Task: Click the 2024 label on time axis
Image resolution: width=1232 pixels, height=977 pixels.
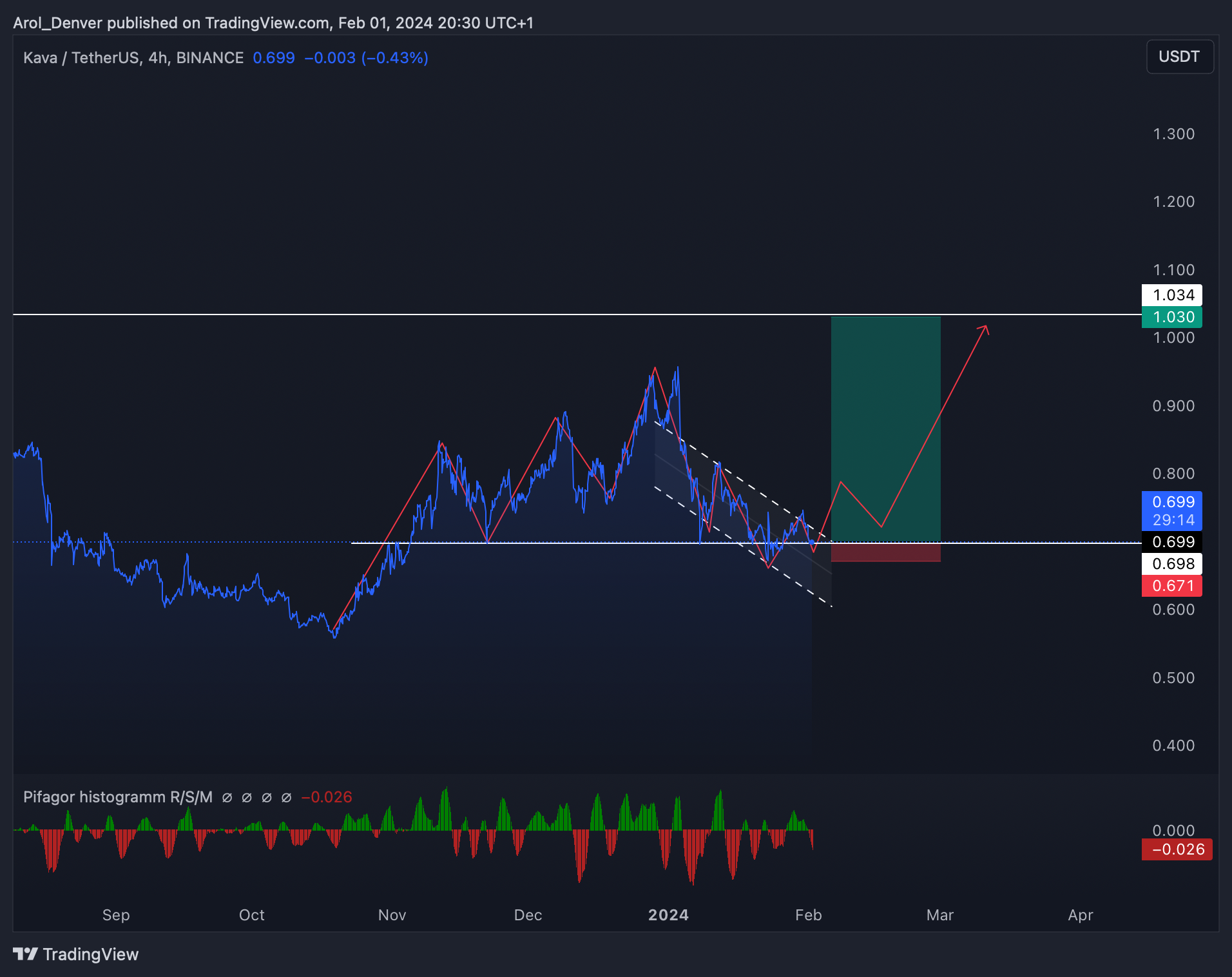Action: point(668,915)
